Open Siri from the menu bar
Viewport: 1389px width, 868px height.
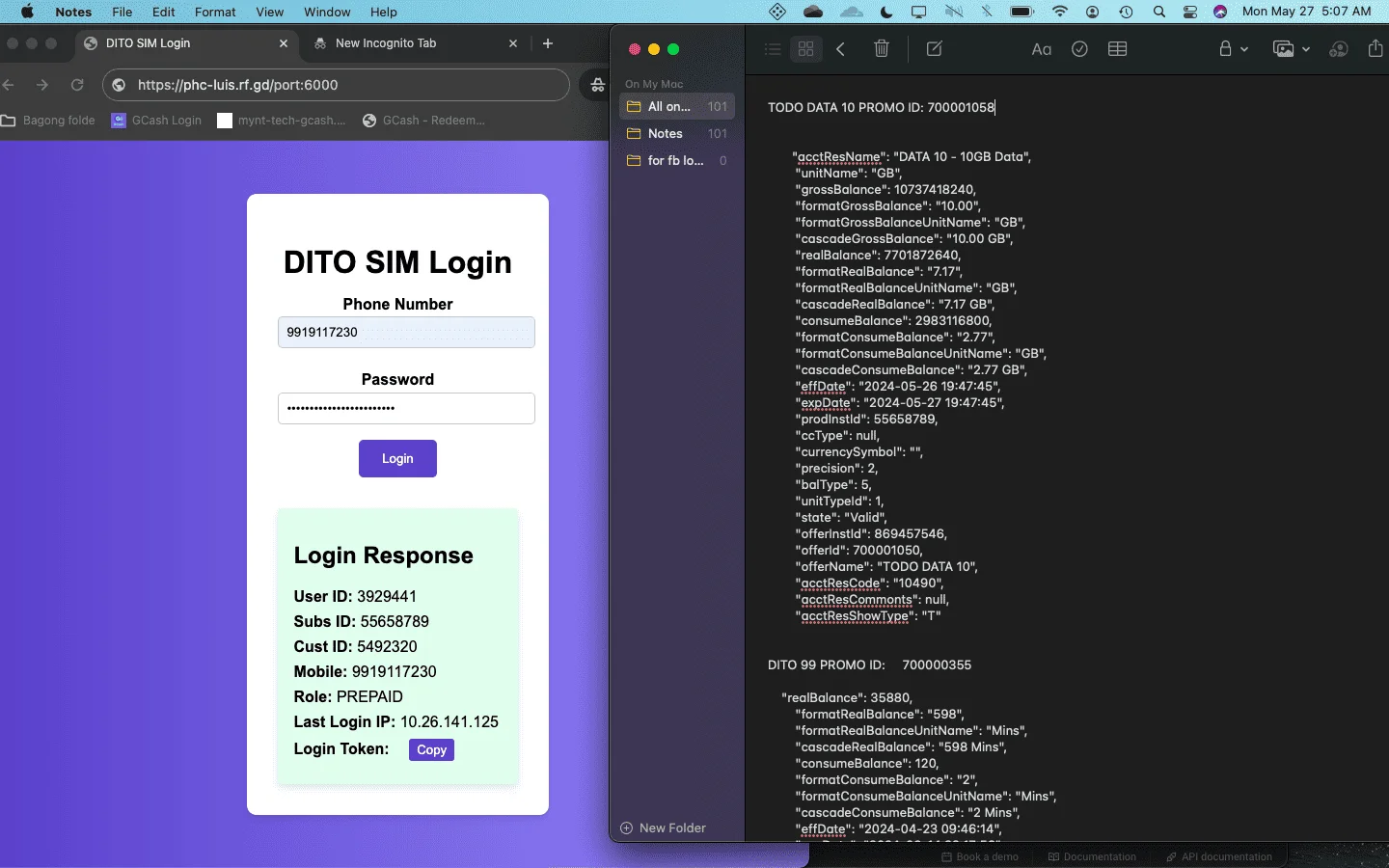click(x=1220, y=12)
